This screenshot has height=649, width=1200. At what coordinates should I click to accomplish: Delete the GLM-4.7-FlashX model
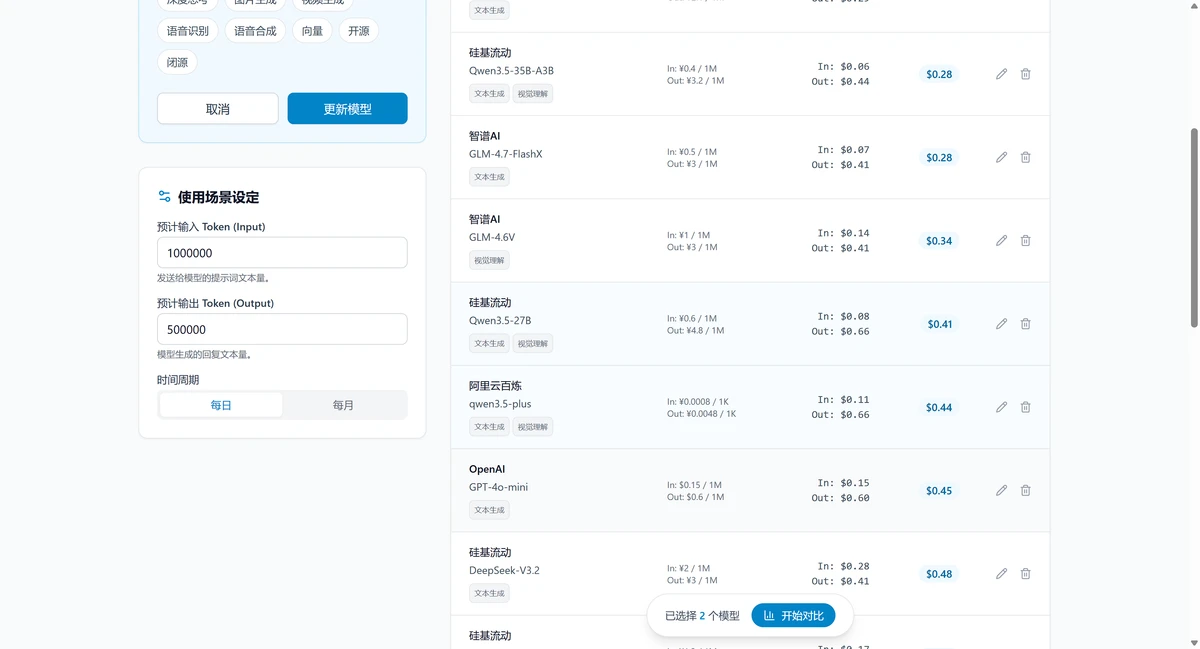point(1025,157)
